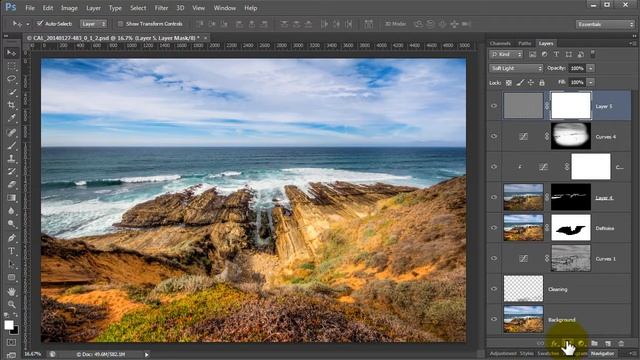
Task: Click the Add layer mask icon
Action: [x=567, y=344]
